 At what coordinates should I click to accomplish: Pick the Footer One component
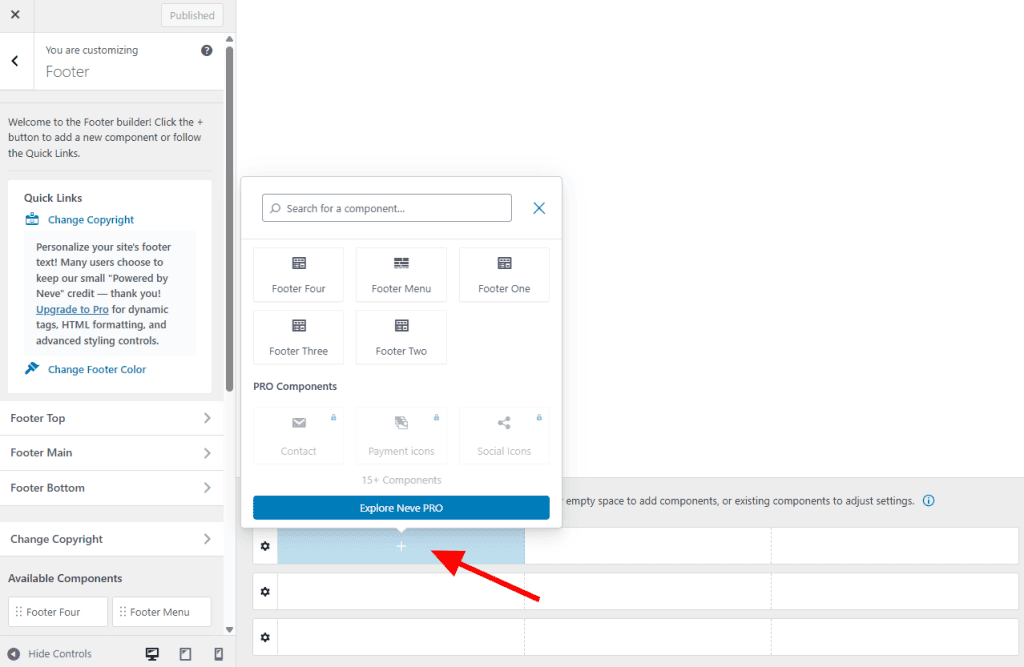[504, 273]
